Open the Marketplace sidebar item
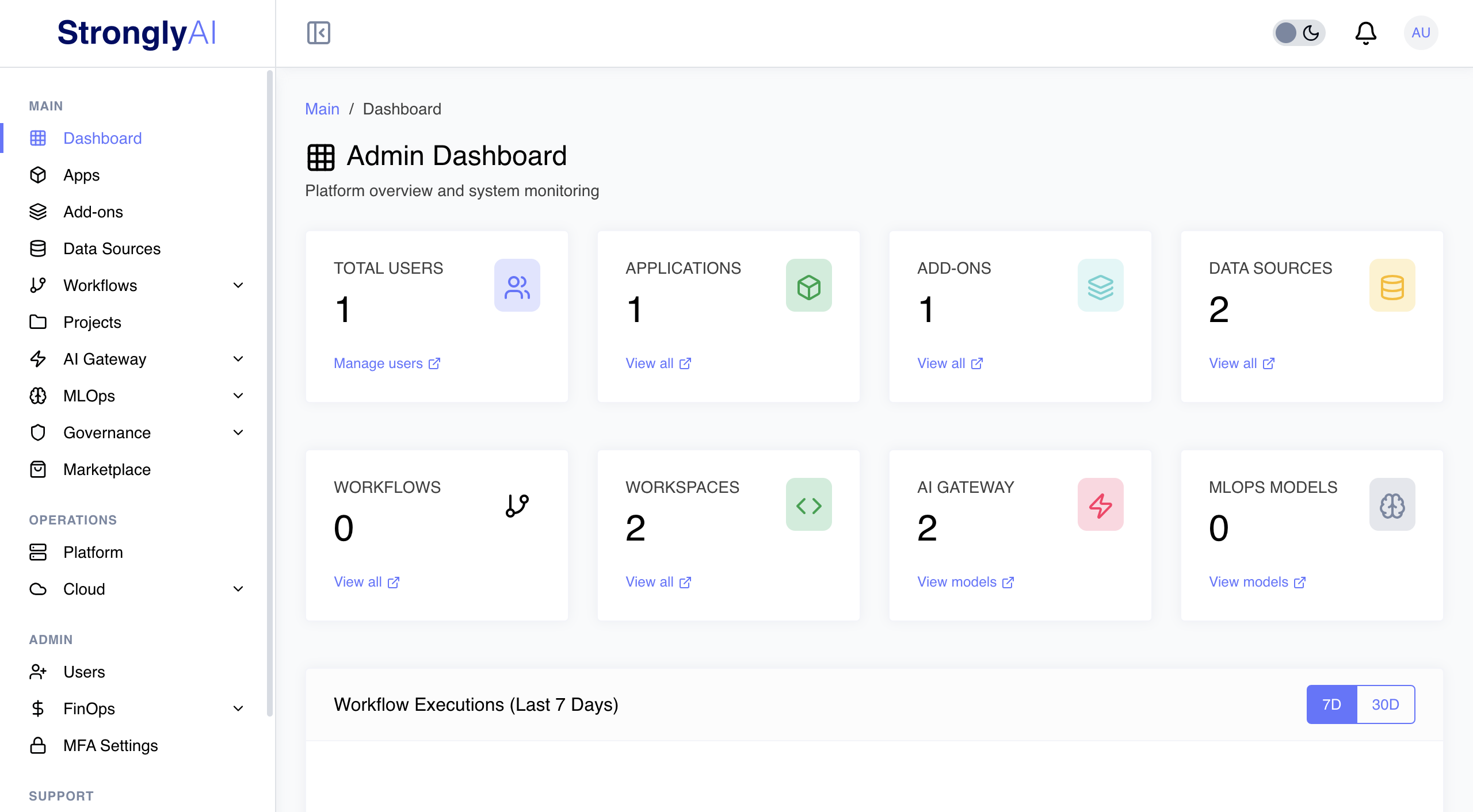 106,469
